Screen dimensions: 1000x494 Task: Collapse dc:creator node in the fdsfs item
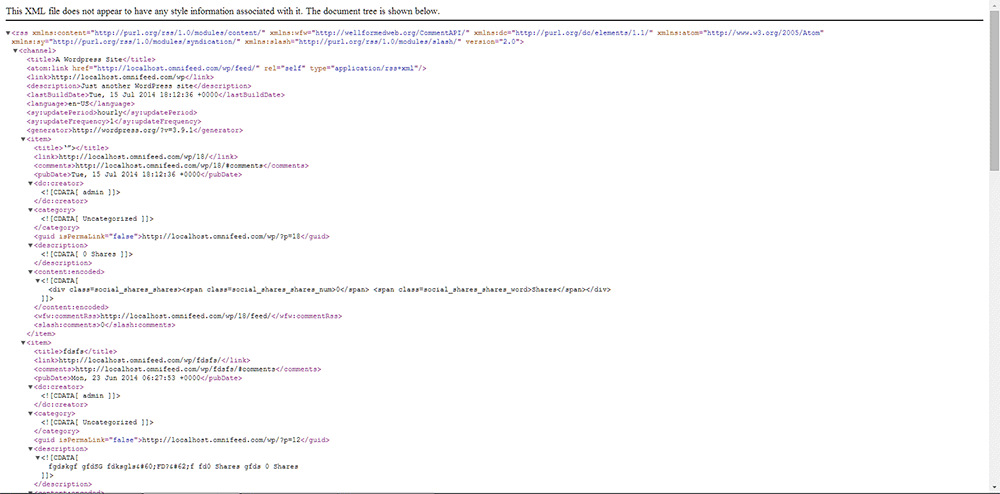pos(31,387)
